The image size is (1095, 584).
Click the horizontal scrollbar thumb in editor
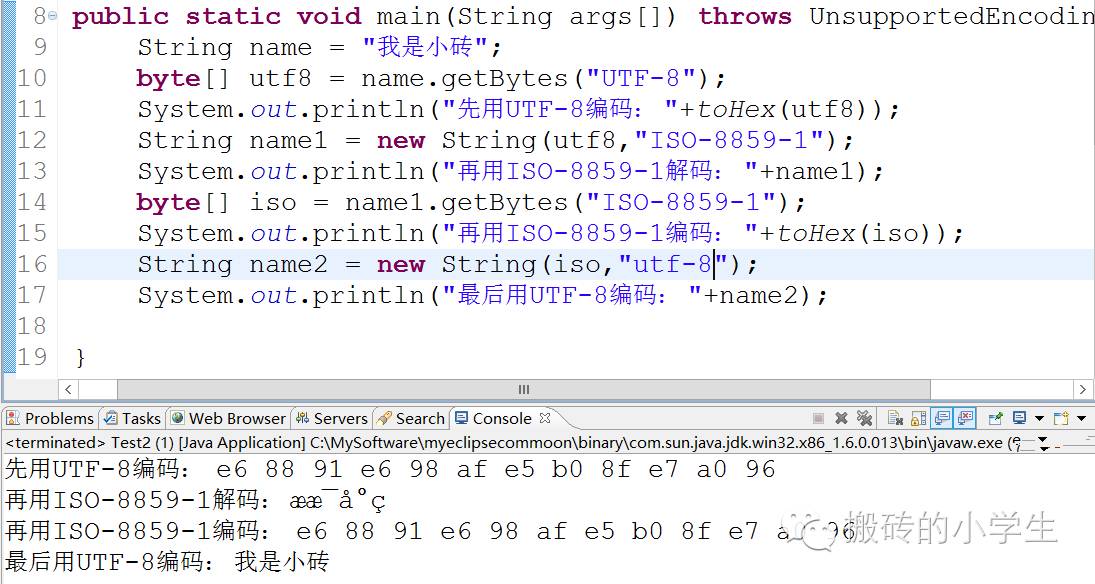523,390
